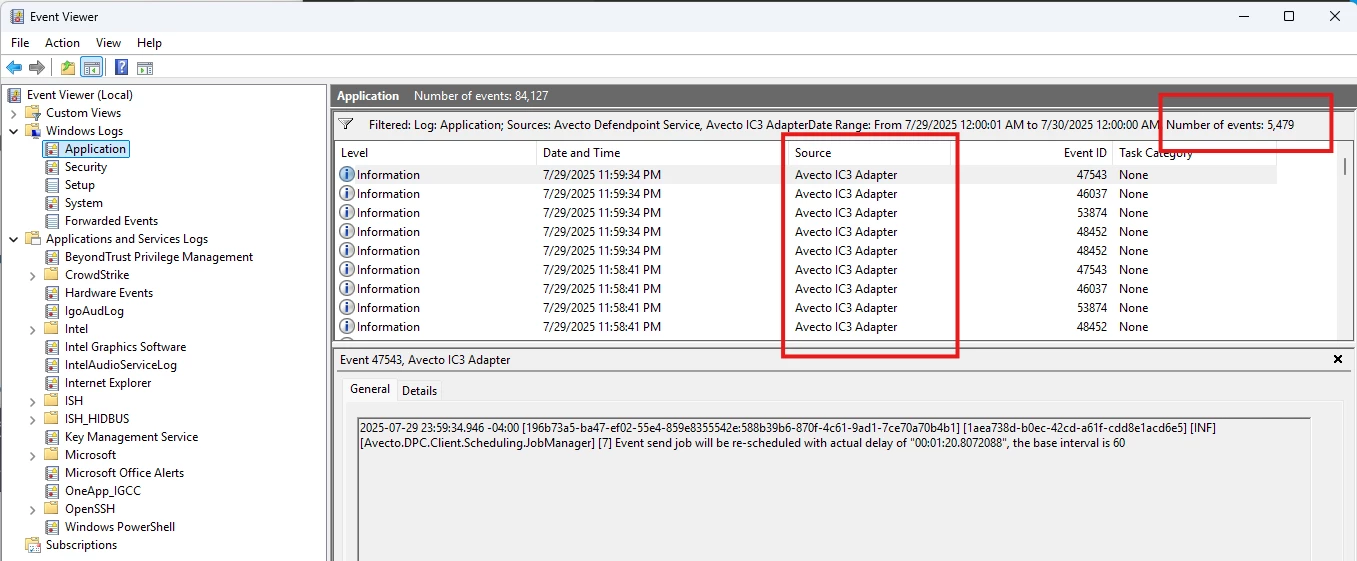Switch to the Details tab
Image resolution: width=1357 pixels, height=561 pixels.
[x=419, y=391]
